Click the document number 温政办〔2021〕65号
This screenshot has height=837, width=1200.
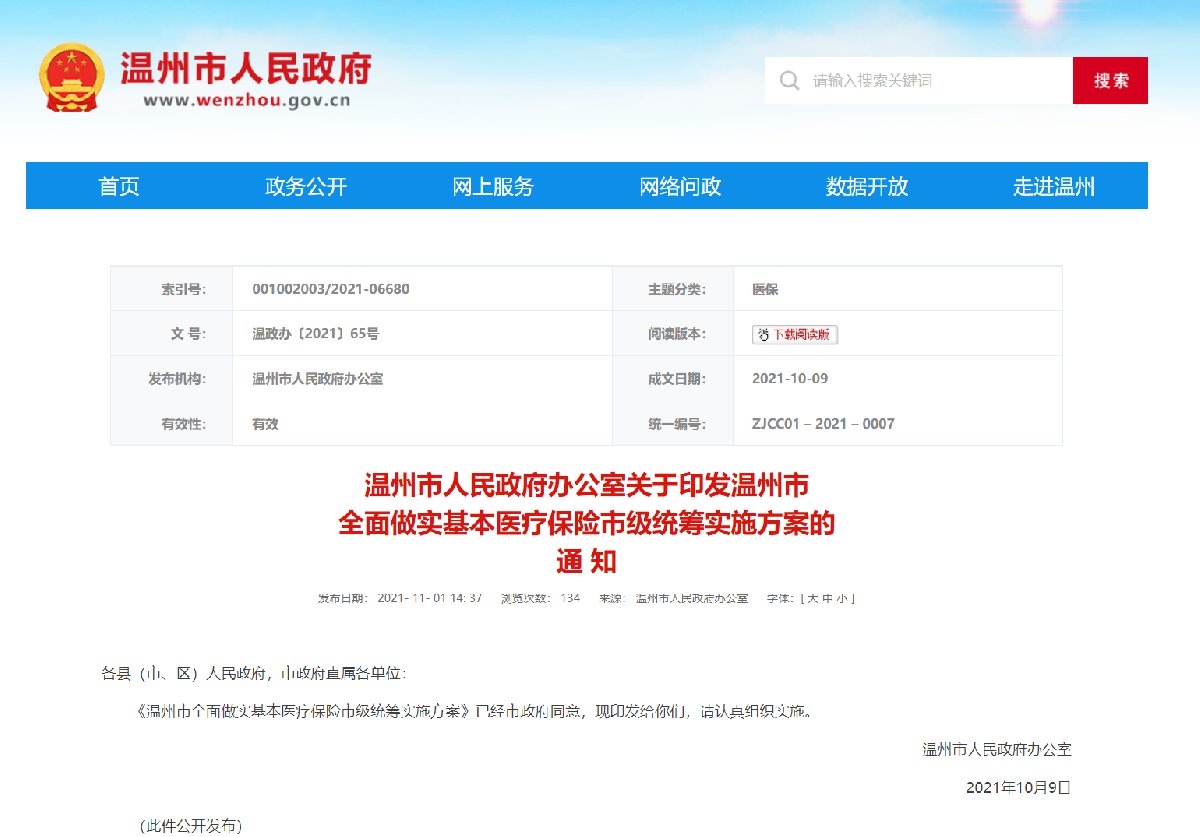pyautogui.click(x=315, y=334)
